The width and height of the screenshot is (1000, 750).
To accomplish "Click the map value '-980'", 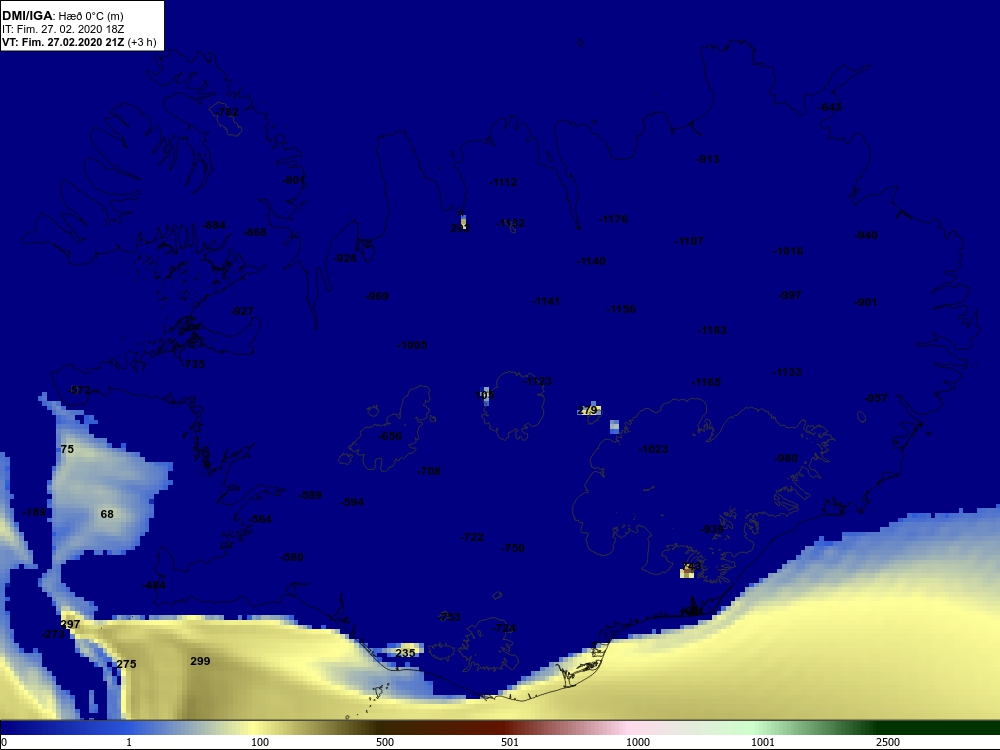I will coord(786,458).
